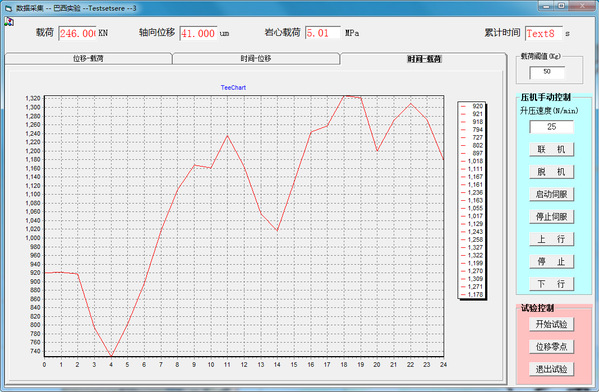The height and width of the screenshot is (392, 599).
Task: Click the 升压速度 input showing 25
Action: tap(551, 127)
